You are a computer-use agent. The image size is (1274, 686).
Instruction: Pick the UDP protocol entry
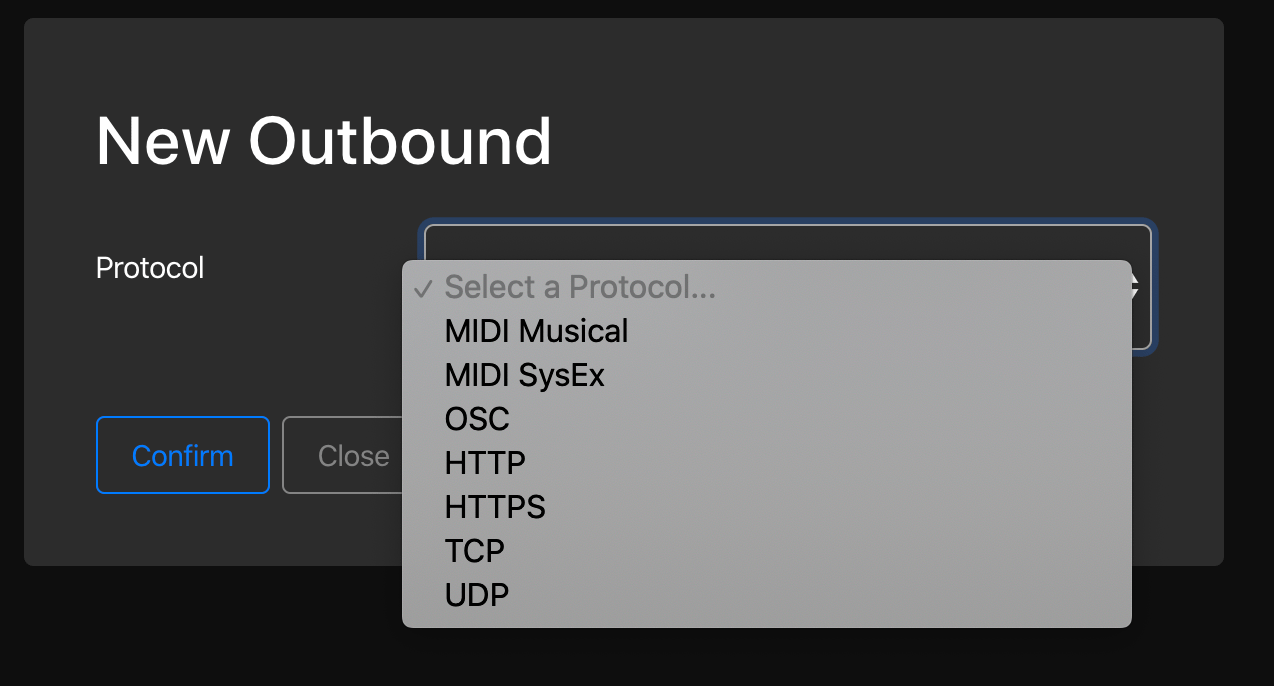(477, 595)
